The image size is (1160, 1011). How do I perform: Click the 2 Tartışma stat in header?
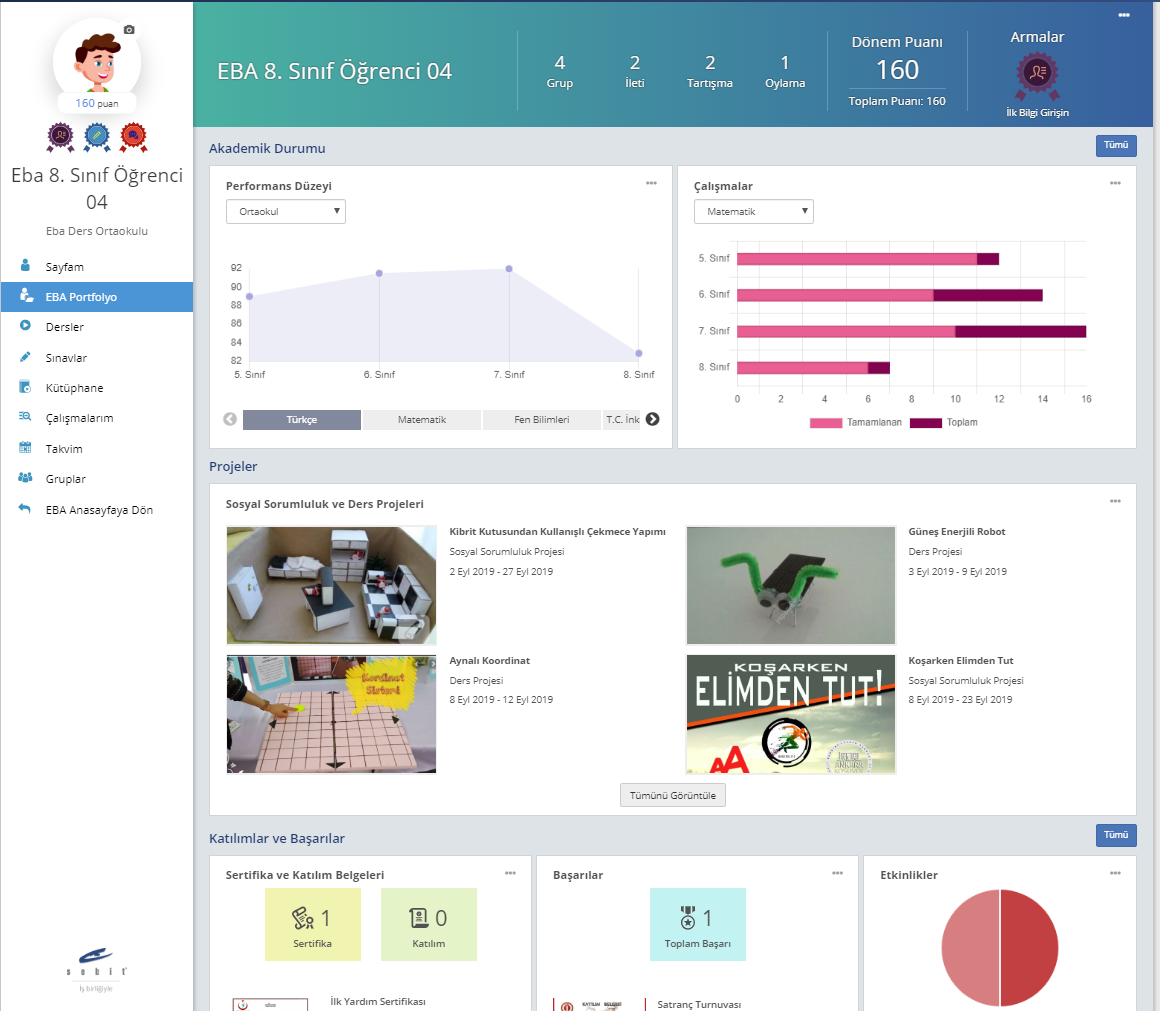tap(709, 72)
